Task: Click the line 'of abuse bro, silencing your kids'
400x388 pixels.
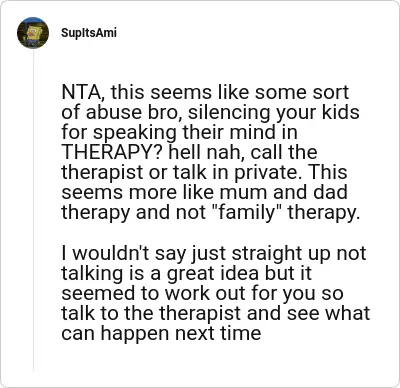Action: pos(210,112)
